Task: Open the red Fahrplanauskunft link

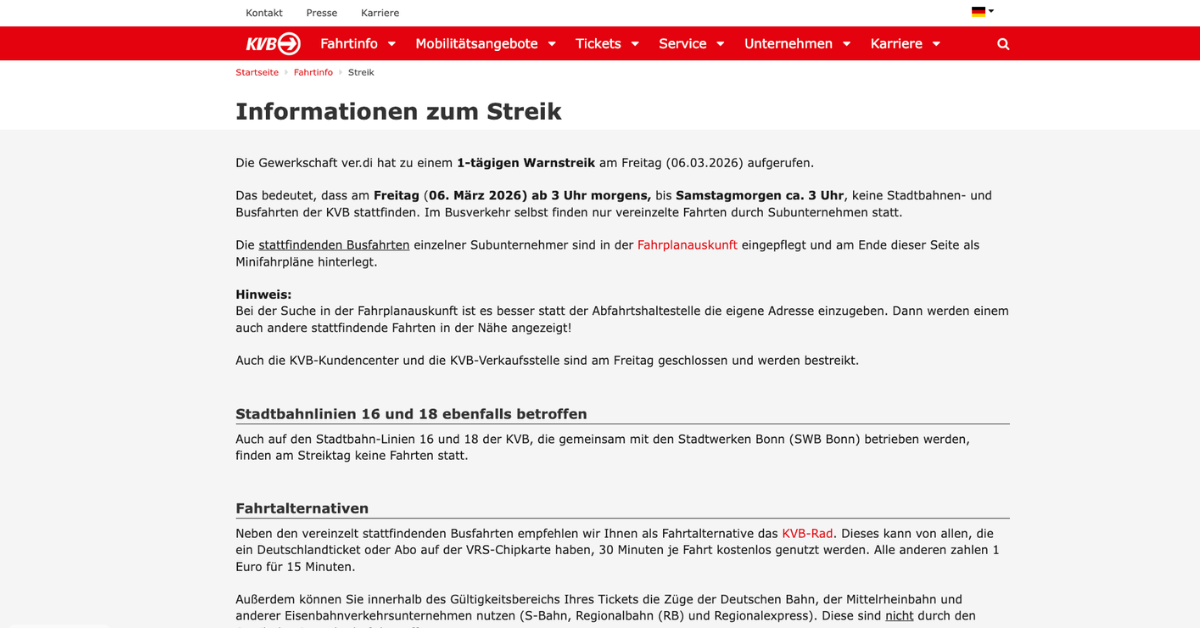Action: tap(687, 245)
